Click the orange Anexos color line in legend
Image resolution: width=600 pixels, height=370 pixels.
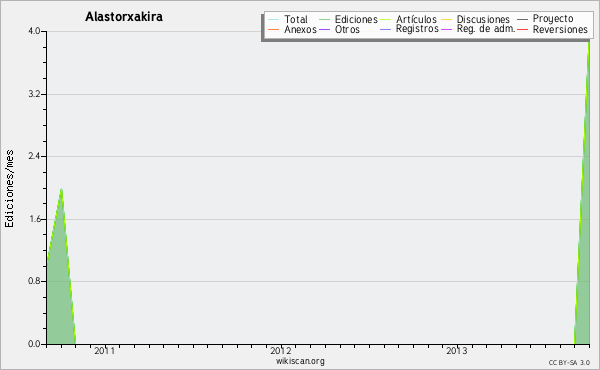click(x=274, y=29)
